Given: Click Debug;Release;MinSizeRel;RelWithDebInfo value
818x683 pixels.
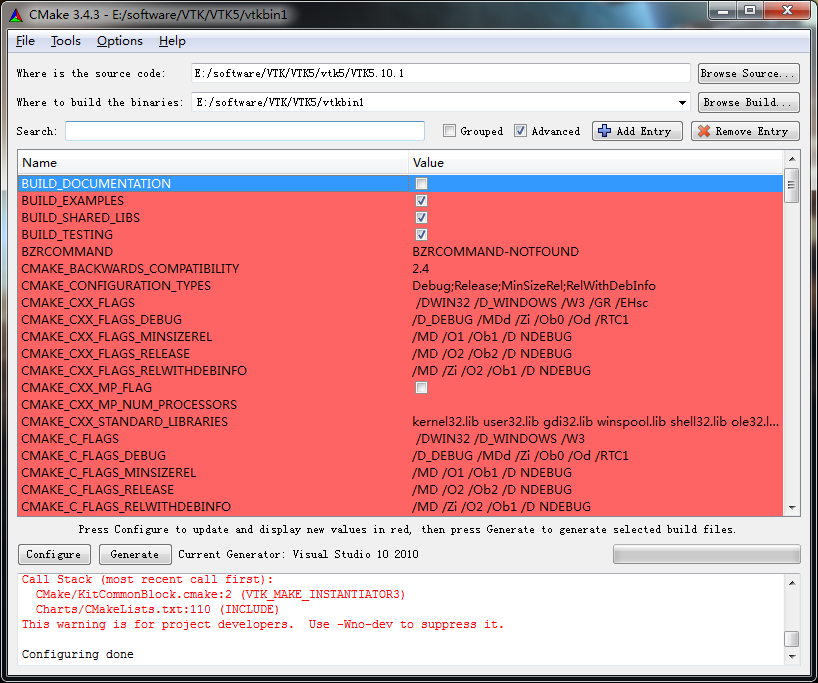Looking at the screenshot, I should pos(534,286).
